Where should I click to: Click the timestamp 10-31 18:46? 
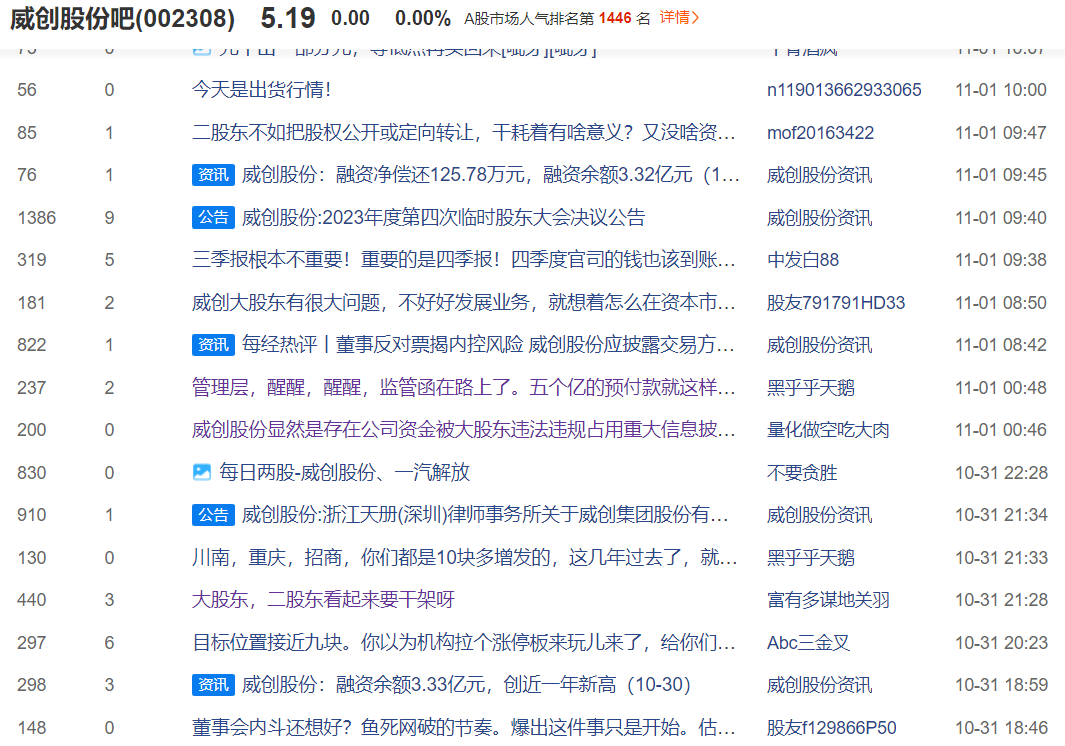[1002, 728]
